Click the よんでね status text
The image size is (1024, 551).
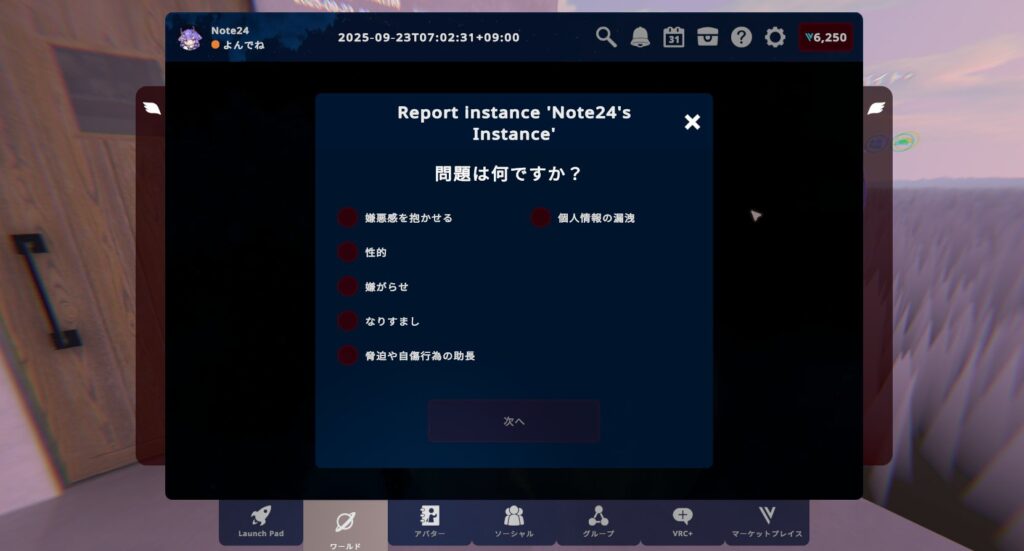244,45
